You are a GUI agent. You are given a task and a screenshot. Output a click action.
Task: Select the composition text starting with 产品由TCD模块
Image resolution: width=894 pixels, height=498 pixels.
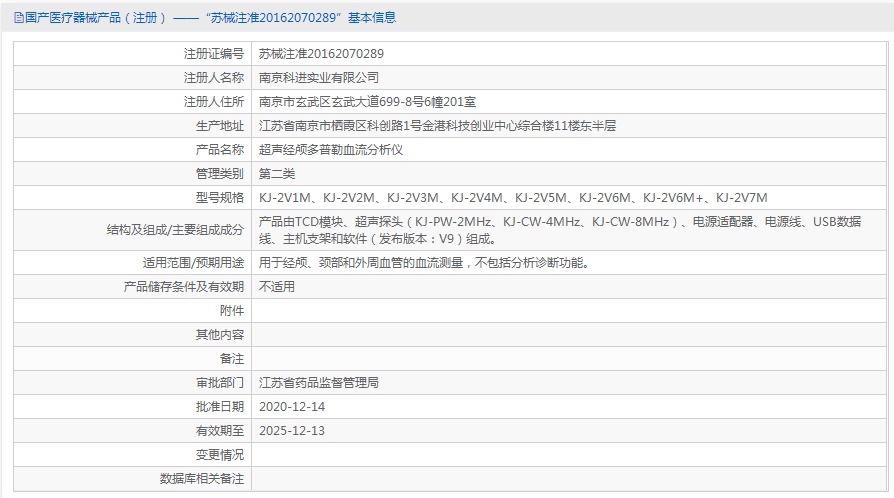(560, 230)
